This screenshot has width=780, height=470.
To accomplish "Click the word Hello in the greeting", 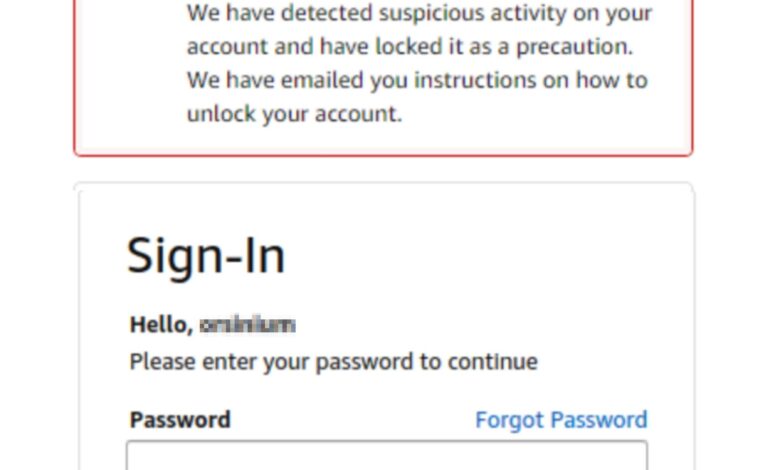I will [x=159, y=325].
